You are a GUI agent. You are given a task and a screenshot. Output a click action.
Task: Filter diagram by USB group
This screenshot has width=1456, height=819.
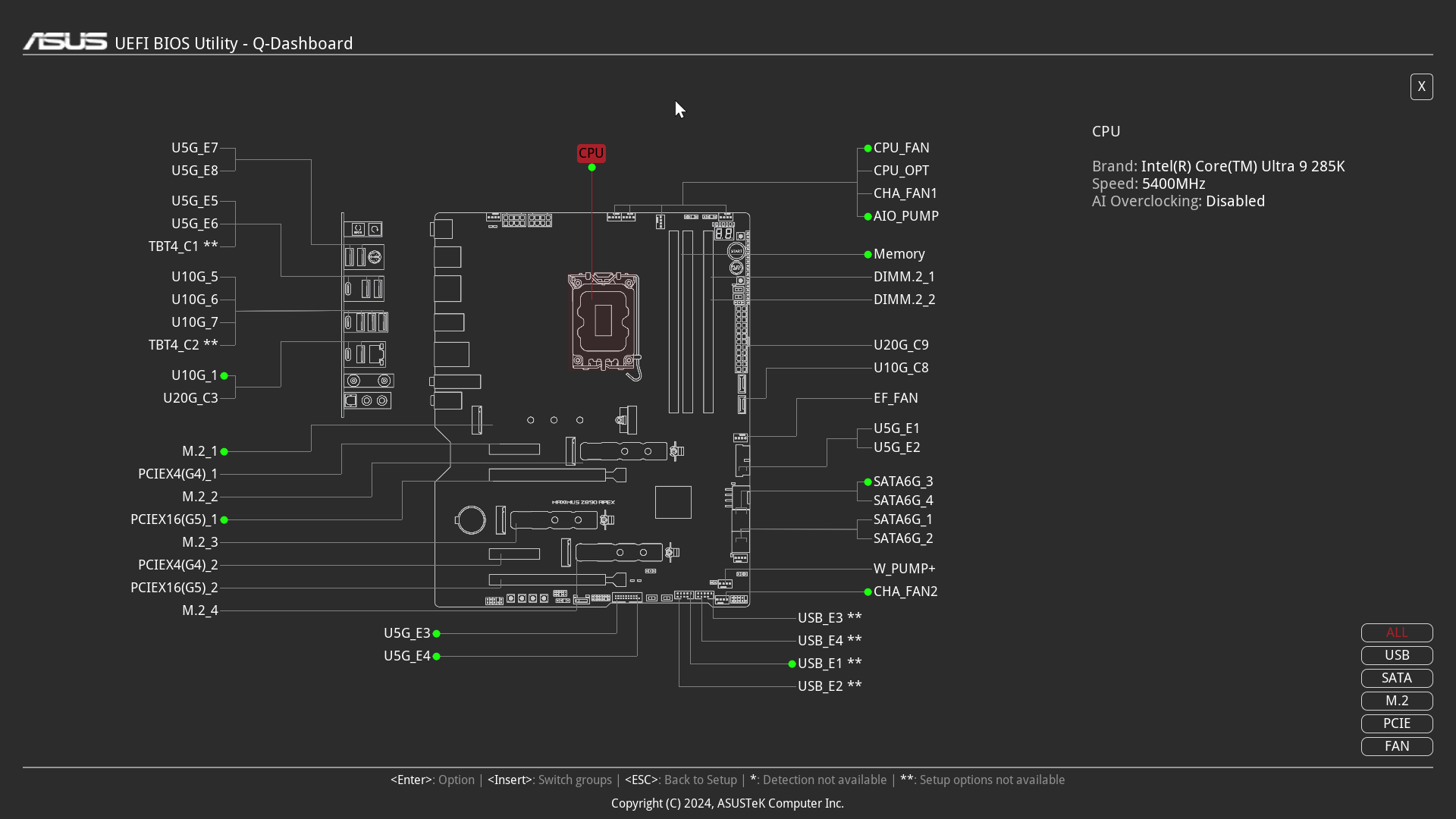[x=1396, y=655]
